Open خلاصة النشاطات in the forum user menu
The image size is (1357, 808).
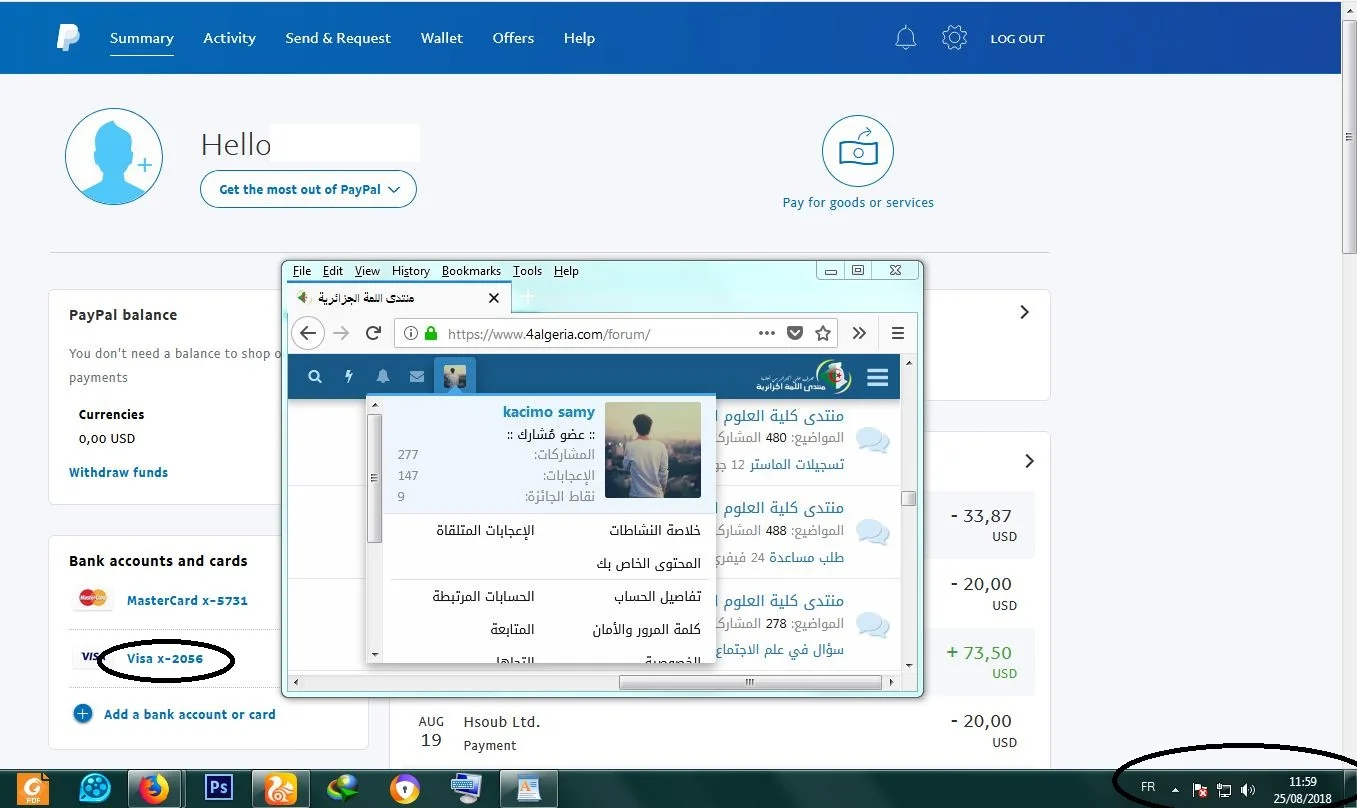[655, 530]
